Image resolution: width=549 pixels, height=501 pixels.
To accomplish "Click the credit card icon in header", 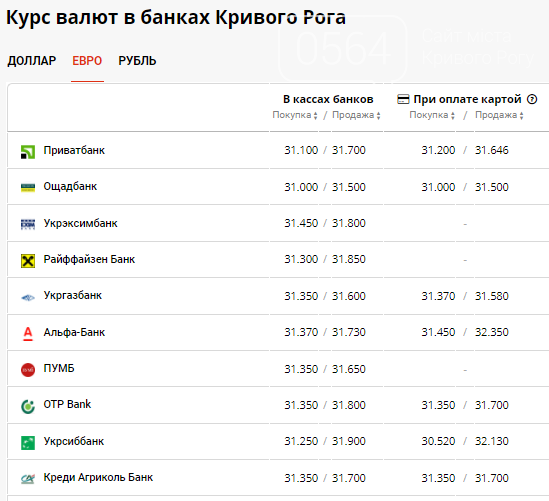I will pyautogui.click(x=403, y=99).
